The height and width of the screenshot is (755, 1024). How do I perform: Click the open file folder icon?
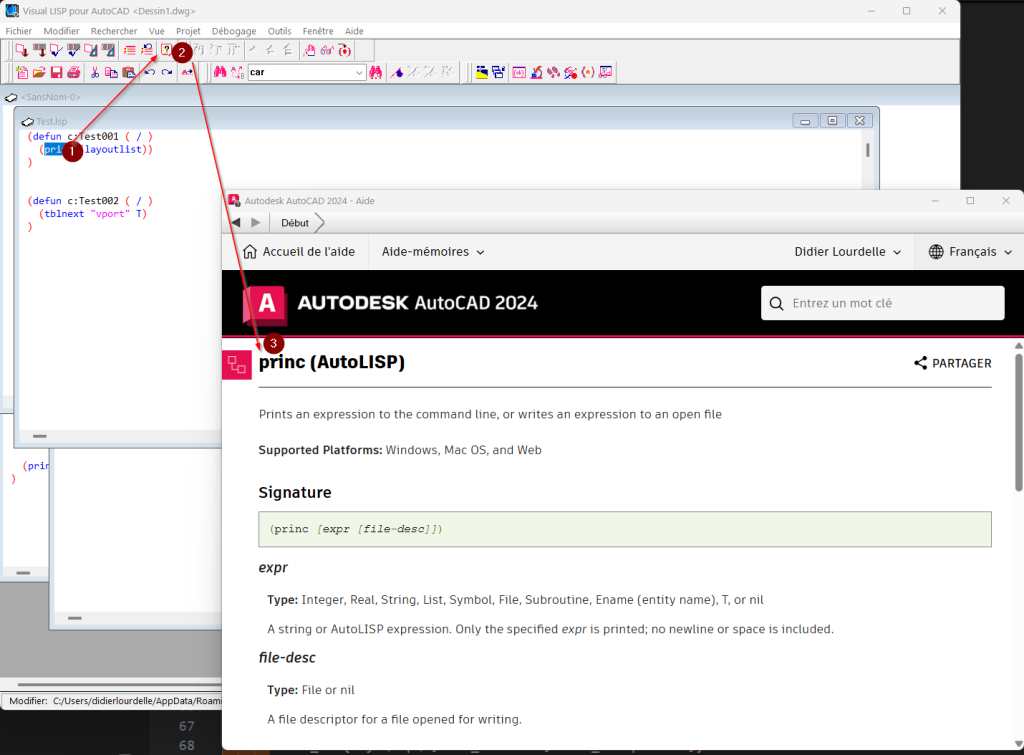coord(39,72)
